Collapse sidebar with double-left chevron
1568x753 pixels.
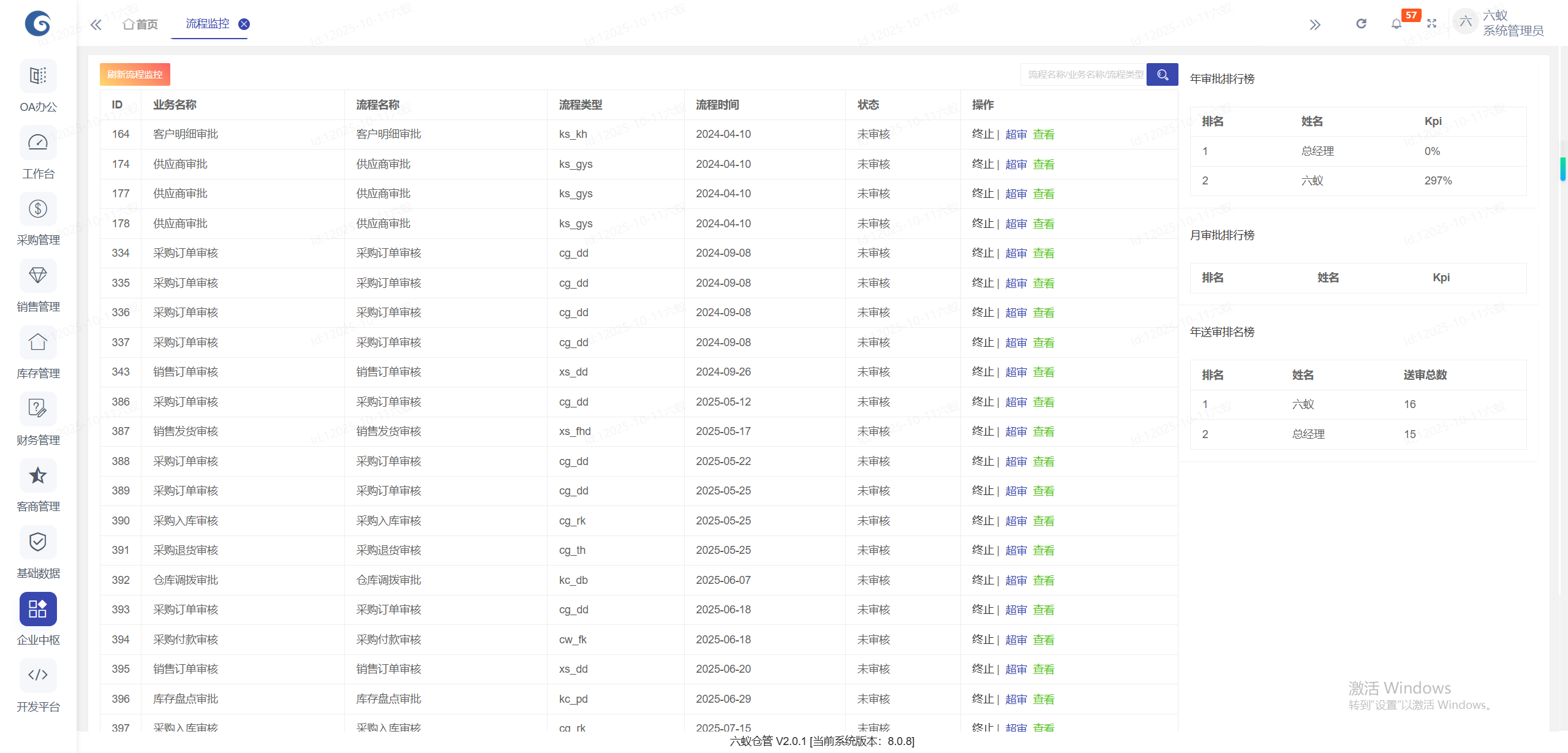96,25
